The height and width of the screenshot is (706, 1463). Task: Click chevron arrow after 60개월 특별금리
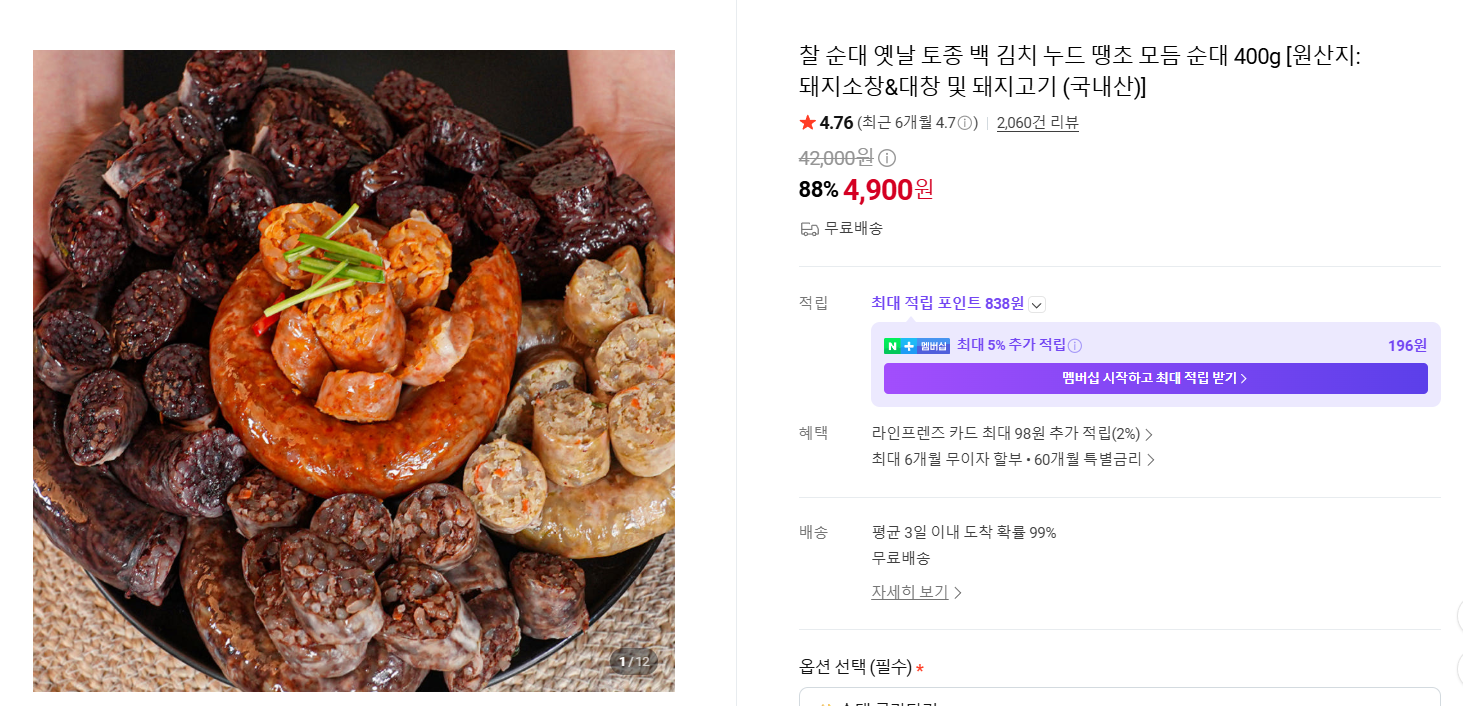pyautogui.click(x=1151, y=460)
